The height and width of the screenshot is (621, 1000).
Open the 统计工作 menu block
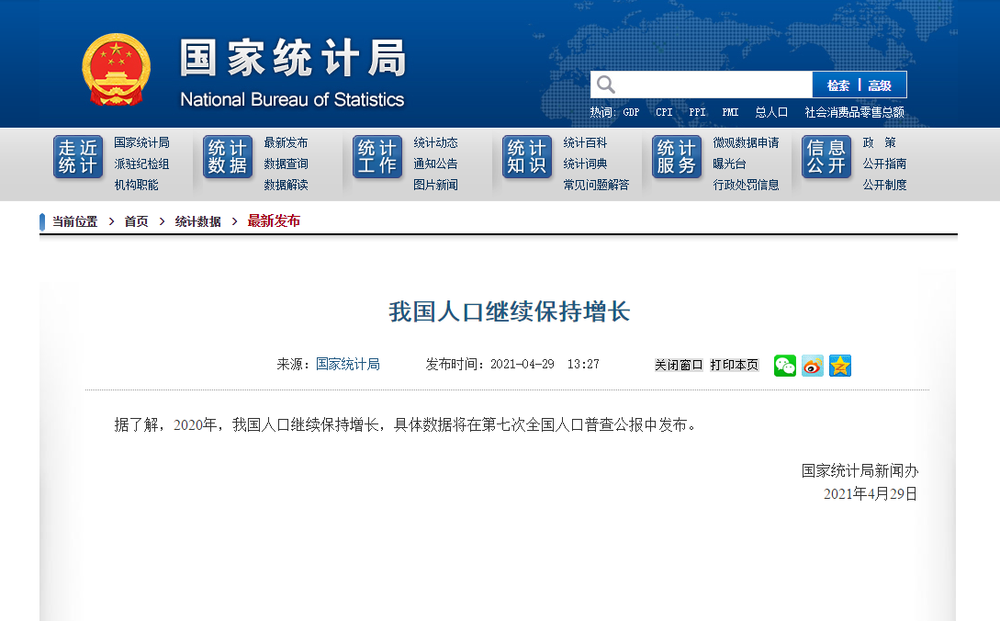pos(378,157)
